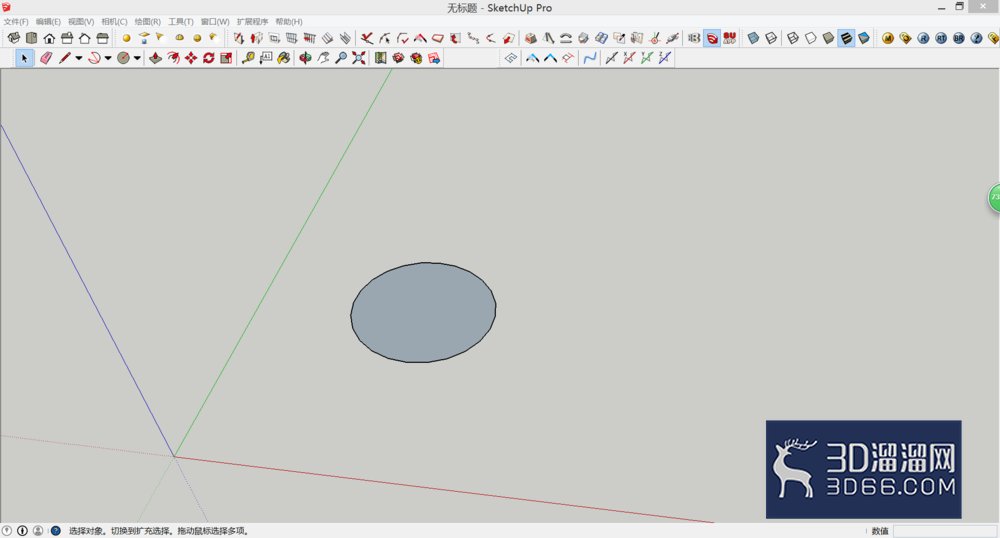1000x538 pixels.
Task: Pick the pink Eraser tool
Action: [x=46, y=58]
